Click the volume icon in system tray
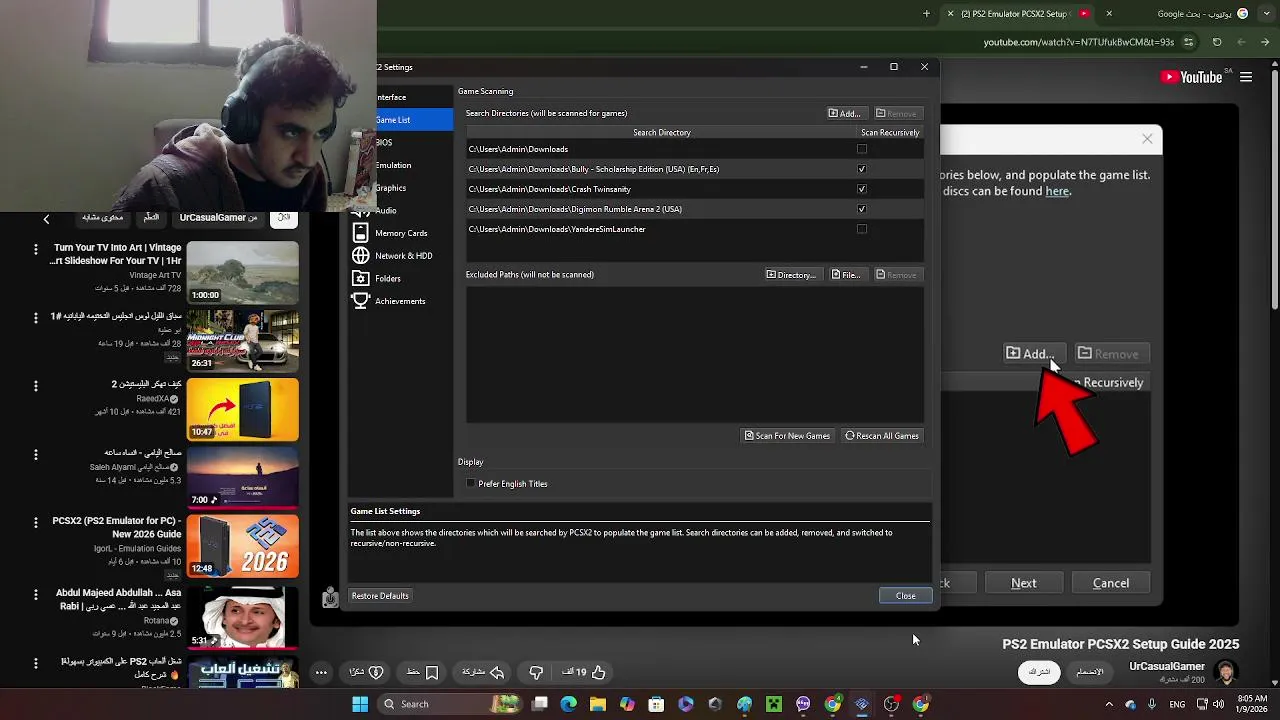 coord(1219,704)
